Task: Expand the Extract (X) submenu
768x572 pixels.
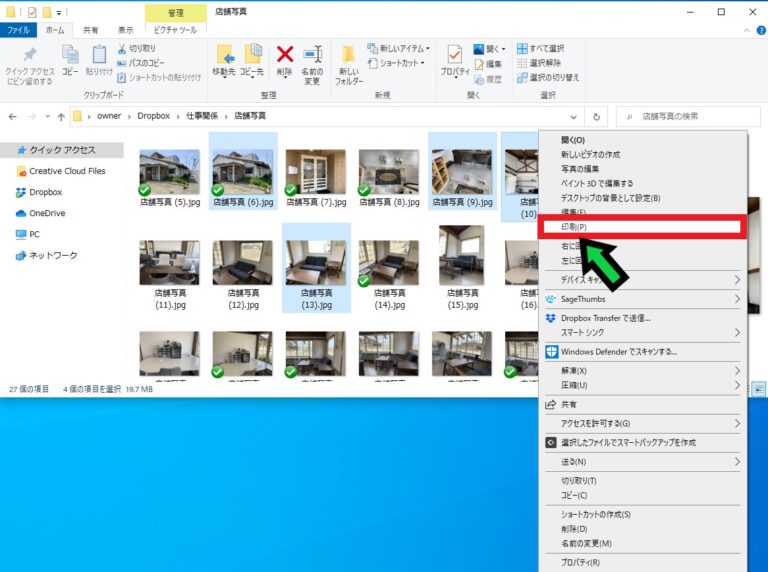Action: click(642, 371)
